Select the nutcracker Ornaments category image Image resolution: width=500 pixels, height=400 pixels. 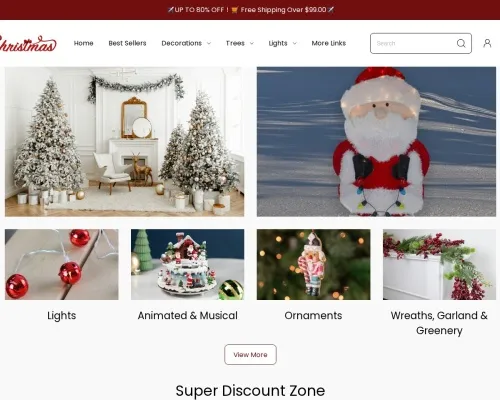click(x=313, y=264)
